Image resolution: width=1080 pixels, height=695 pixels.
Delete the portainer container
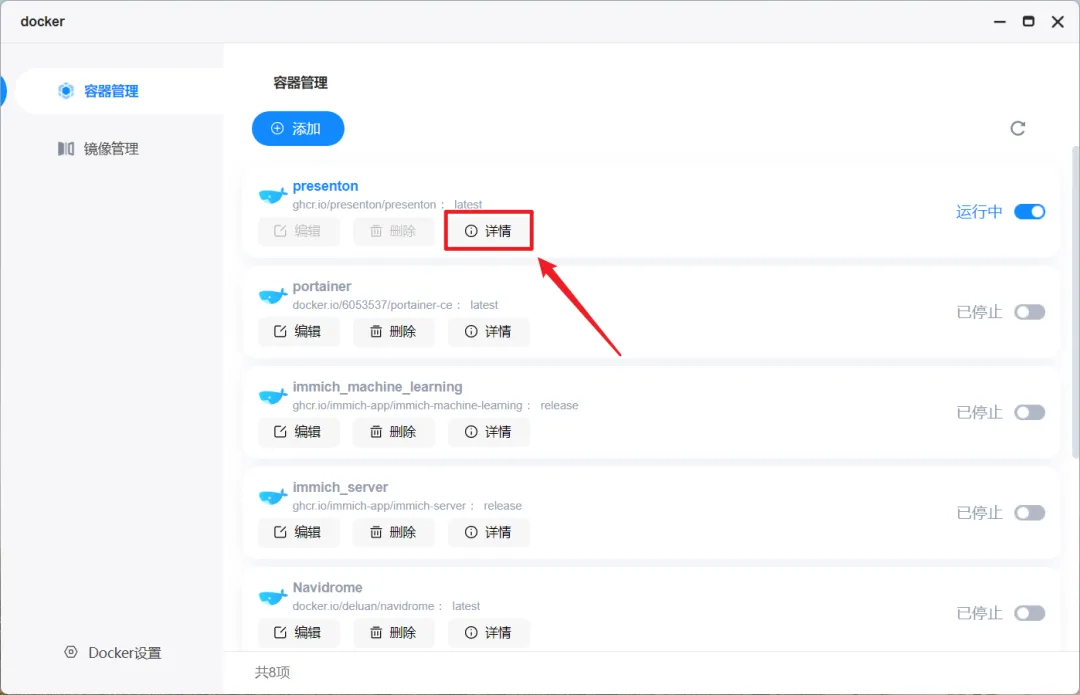point(393,331)
